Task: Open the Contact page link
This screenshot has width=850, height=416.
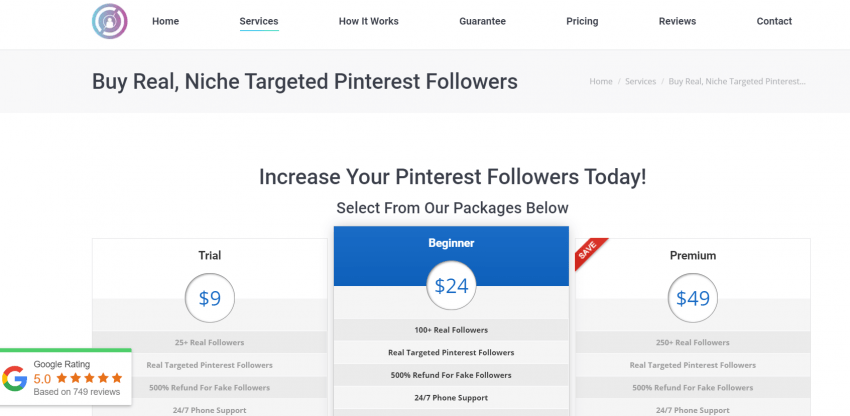Action: [x=774, y=21]
